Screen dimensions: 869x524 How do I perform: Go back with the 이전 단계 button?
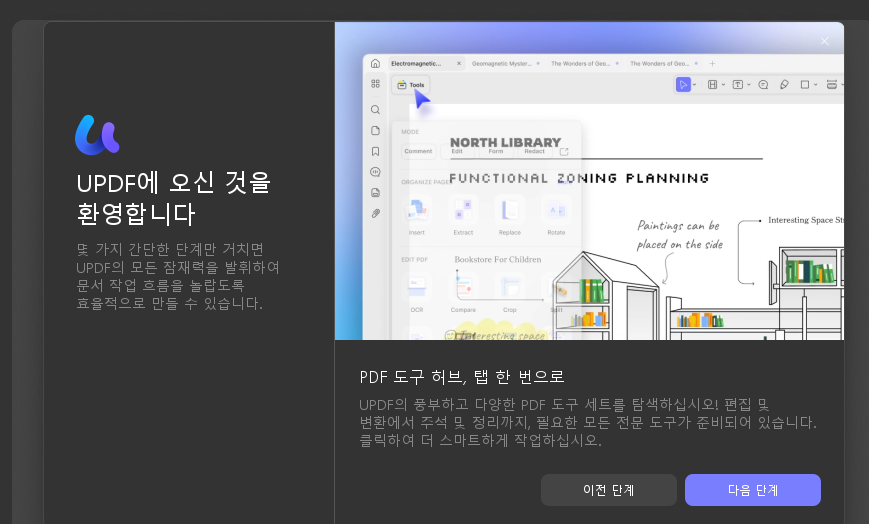click(x=609, y=490)
